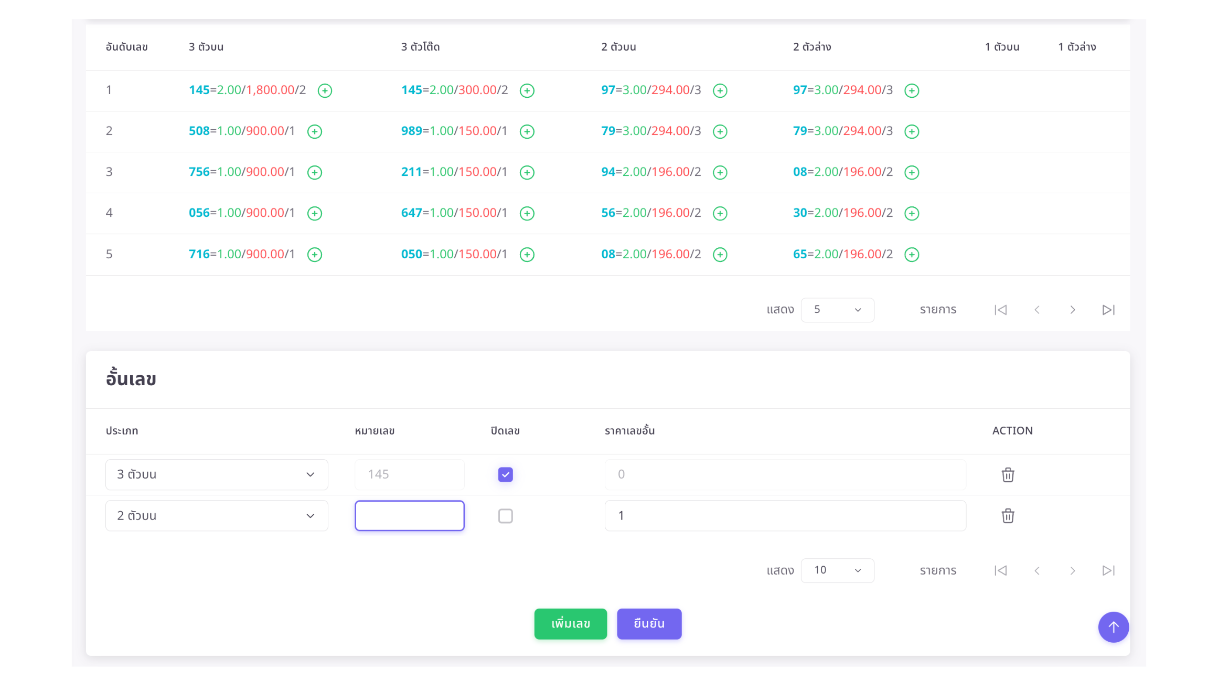This screenshot has width=1214, height=684.
Task: Open the 2 ตัวบน type dropdown
Action: (217, 516)
